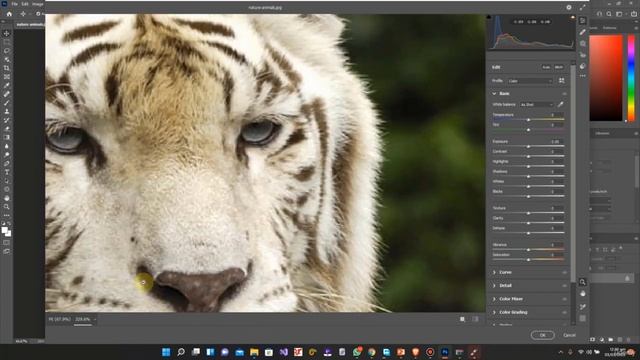Screen dimensions: 640x360
Task: Click Cancel in Camera Raw
Action: click(569, 335)
